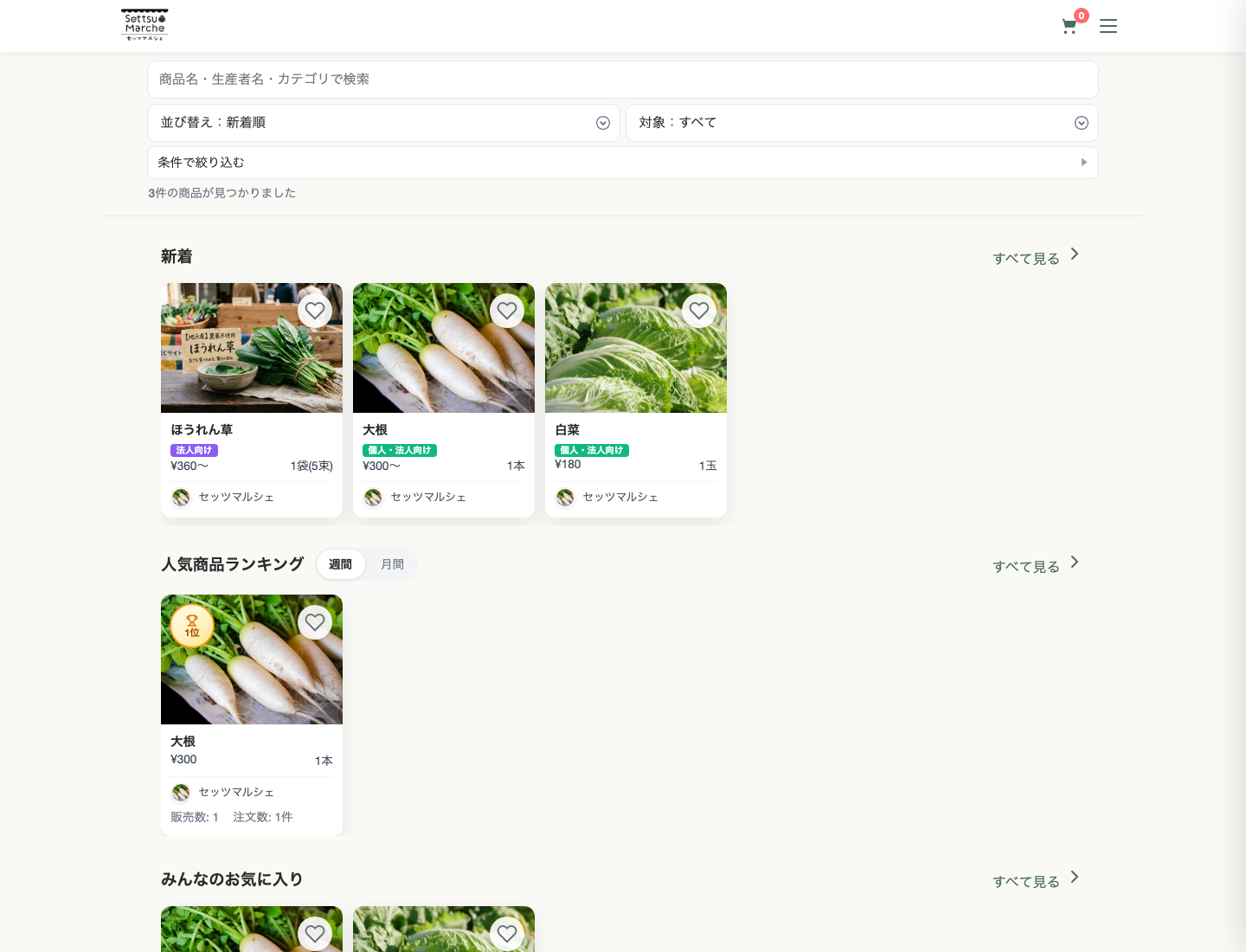Open the shopping cart icon
This screenshot has width=1246, height=952.
pyautogui.click(x=1069, y=26)
